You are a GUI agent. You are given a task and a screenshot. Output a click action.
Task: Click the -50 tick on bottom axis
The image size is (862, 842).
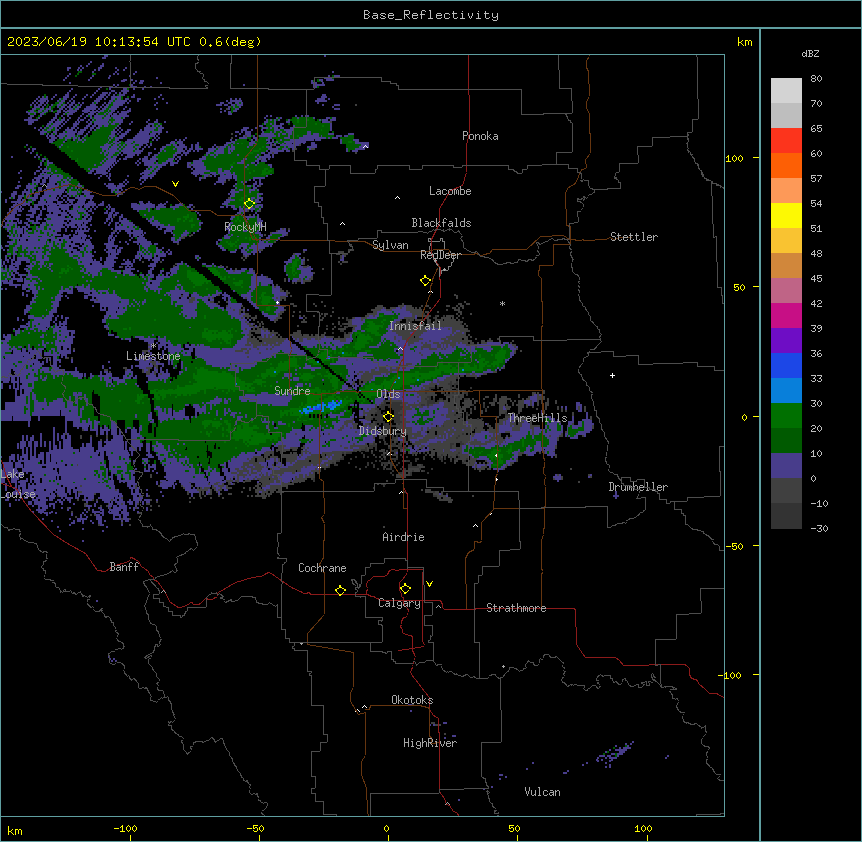(x=255, y=829)
